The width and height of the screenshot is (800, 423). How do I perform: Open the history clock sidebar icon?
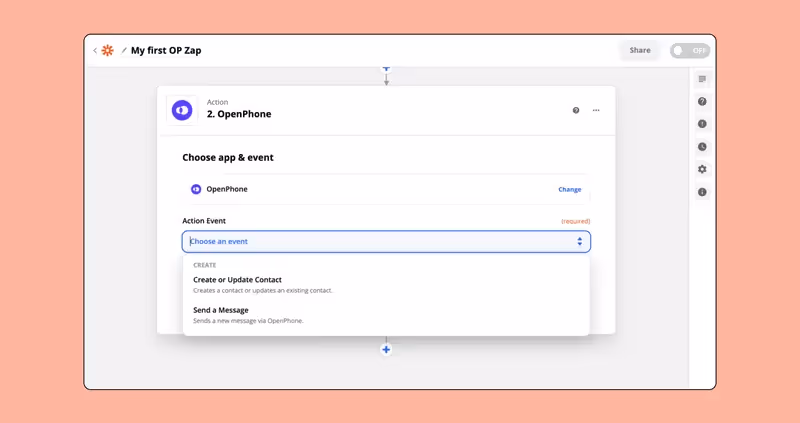click(703, 147)
